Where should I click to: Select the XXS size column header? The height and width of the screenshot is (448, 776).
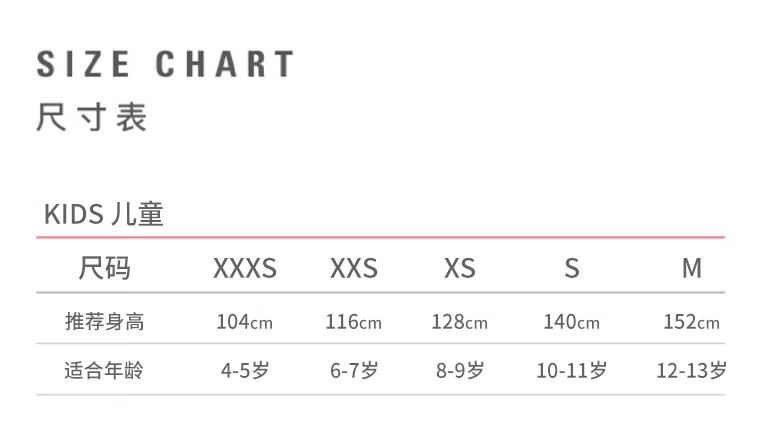click(x=354, y=269)
